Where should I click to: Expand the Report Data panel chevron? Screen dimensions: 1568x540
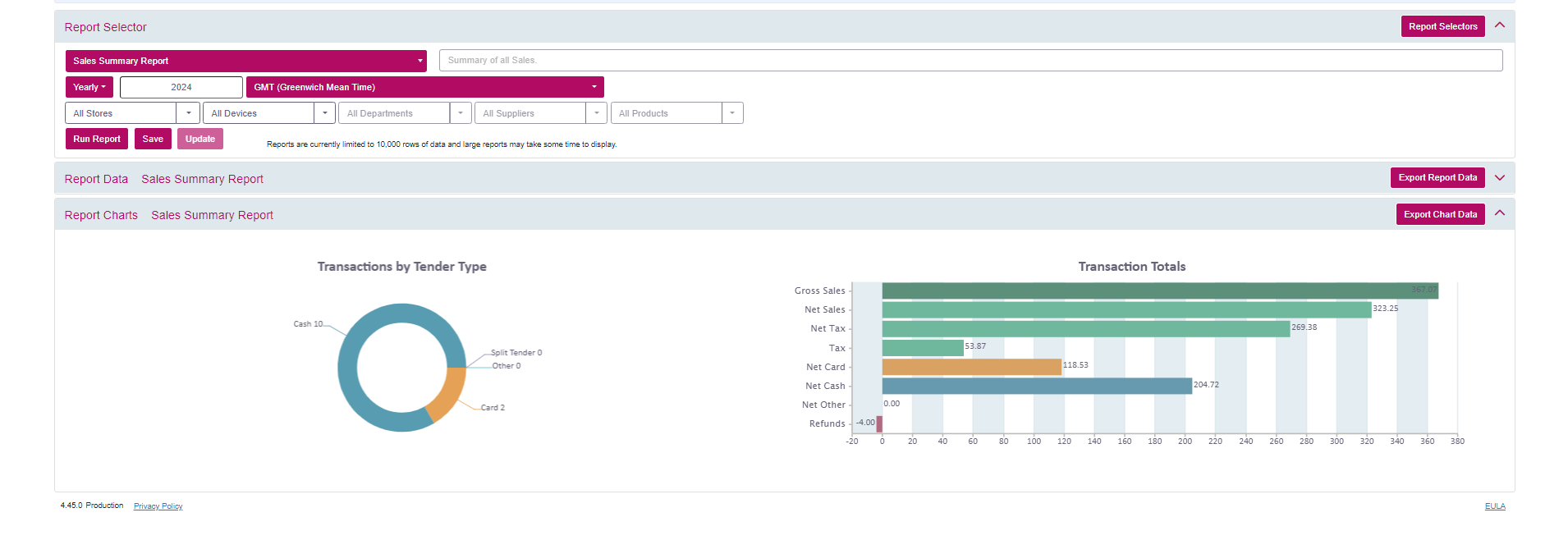1499,178
